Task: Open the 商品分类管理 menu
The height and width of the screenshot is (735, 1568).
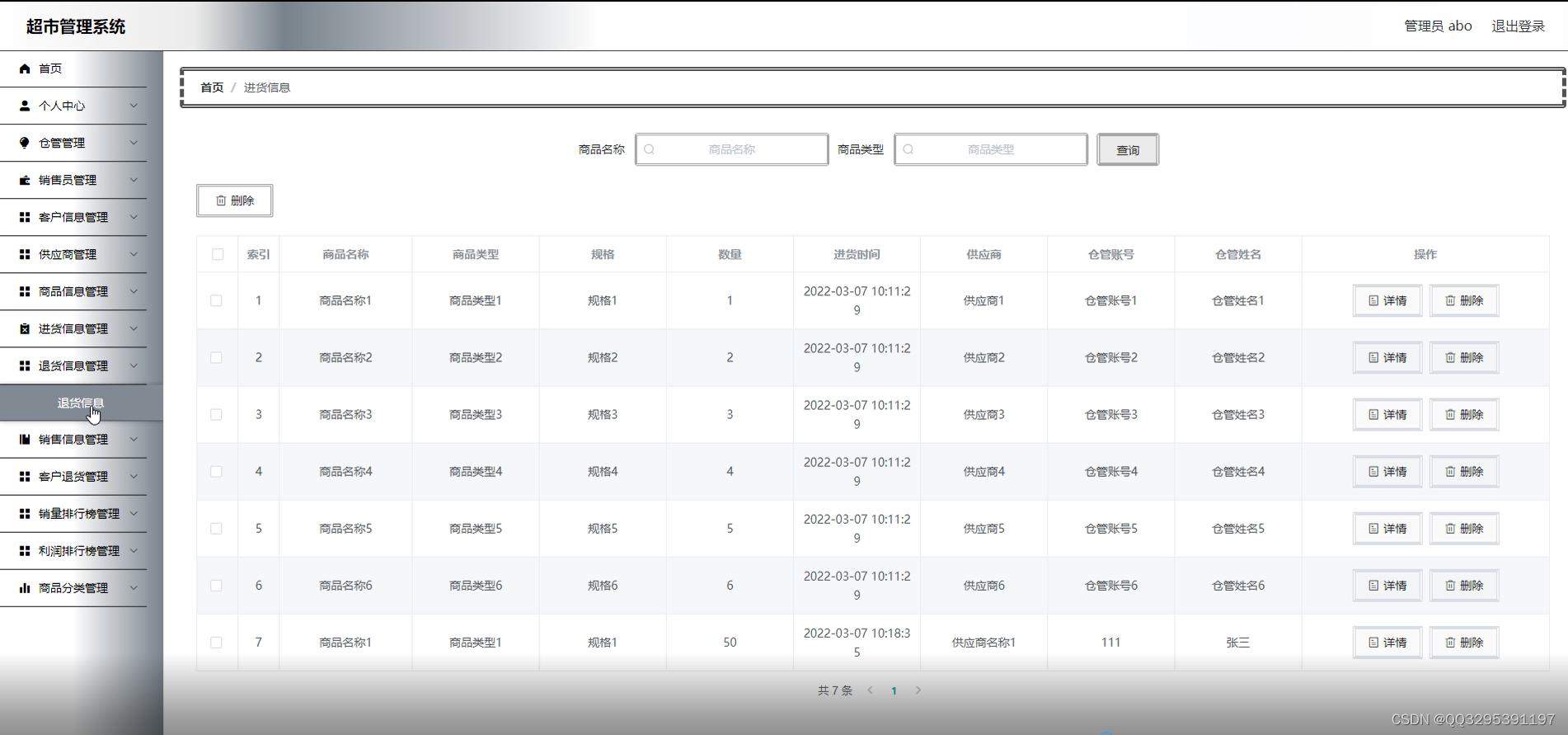Action: (73, 588)
